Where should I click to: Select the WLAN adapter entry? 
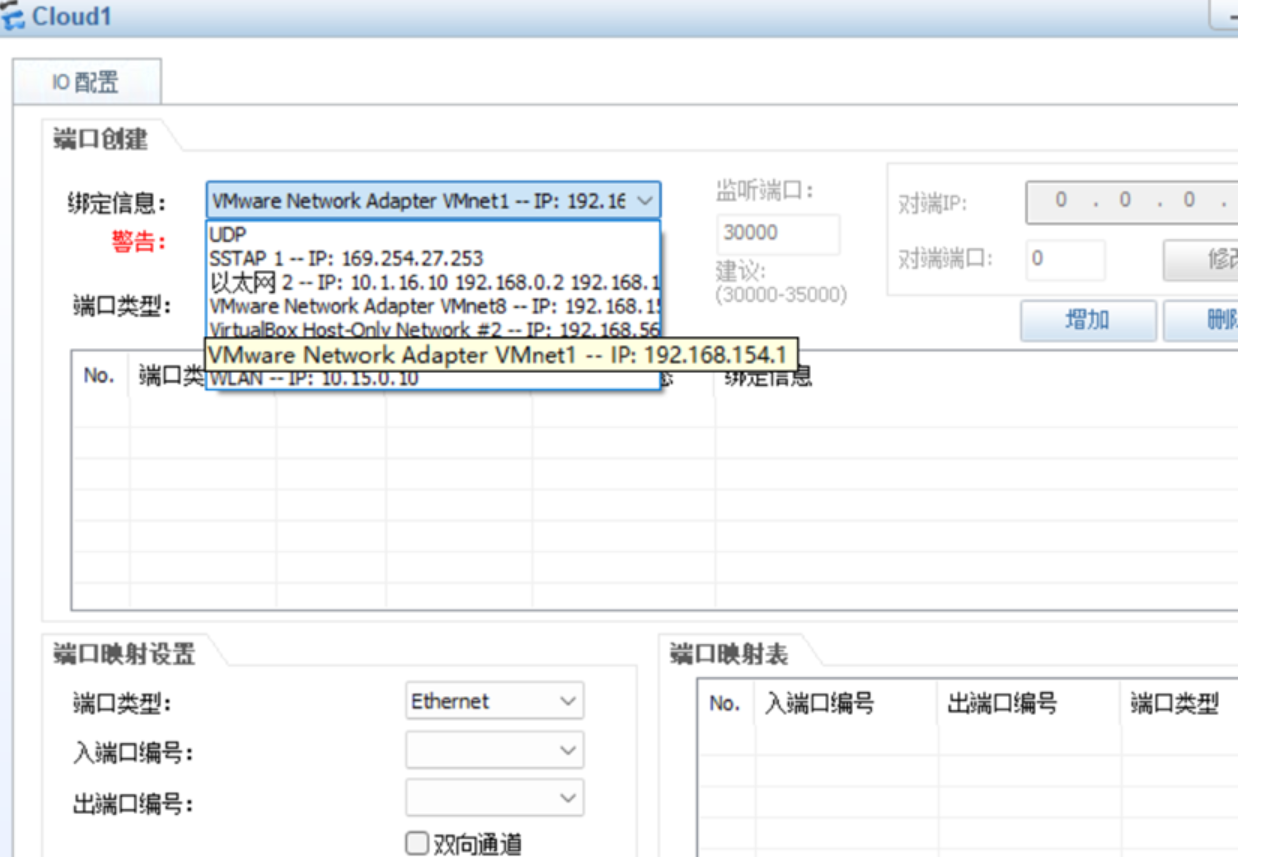[300, 377]
